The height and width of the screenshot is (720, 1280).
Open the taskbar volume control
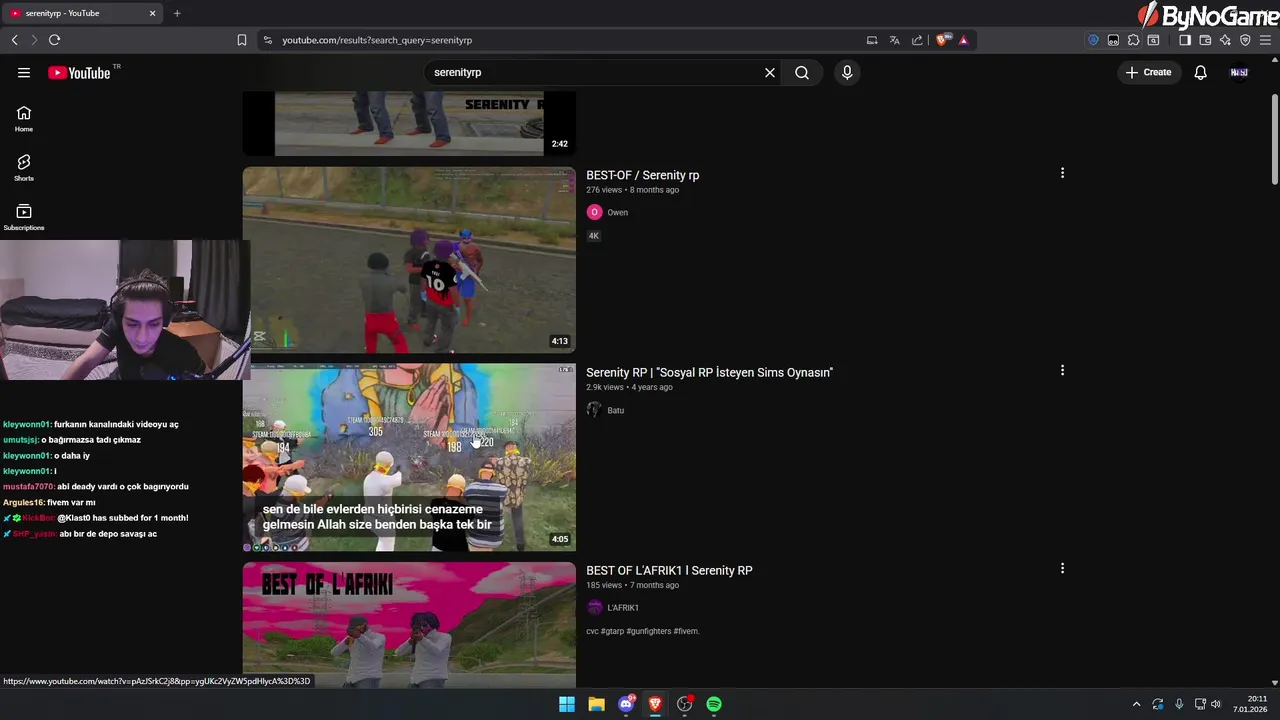(x=1216, y=704)
